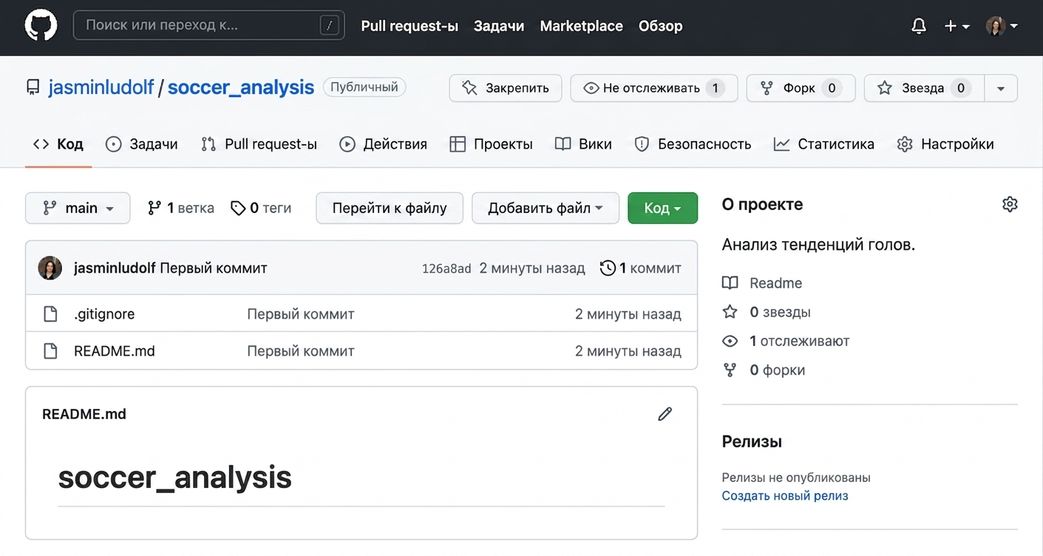The width and height of the screenshot is (1043, 556).
Task: Open the GitHub home logo
Action: click(x=41, y=26)
